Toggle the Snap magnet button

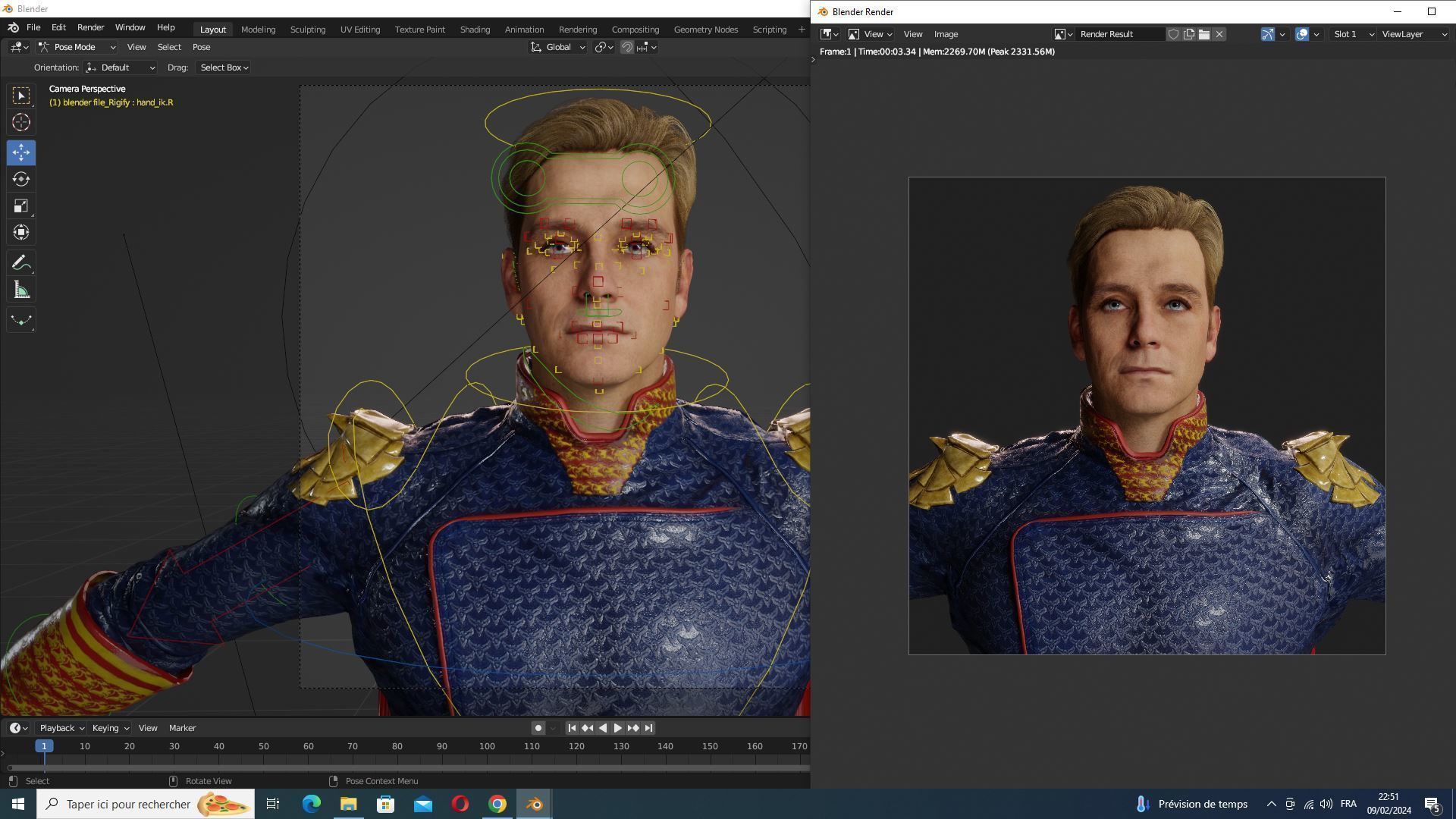pyautogui.click(x=627, y=47)
